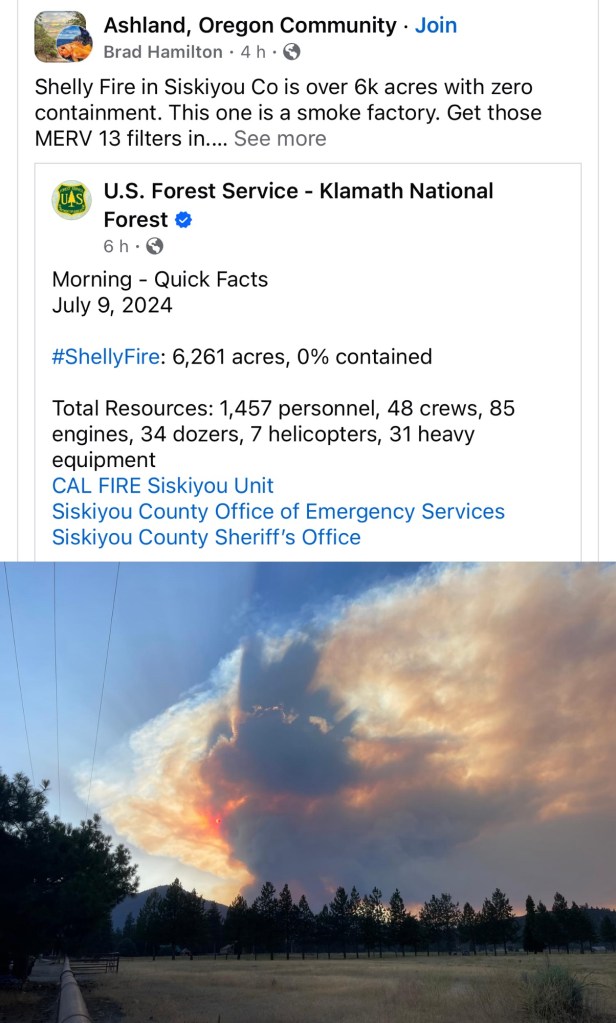This screenshot has width=616, height=1023.
Task: Join the Ashland, Oregon Community group
Action: [x=436, y=25]
